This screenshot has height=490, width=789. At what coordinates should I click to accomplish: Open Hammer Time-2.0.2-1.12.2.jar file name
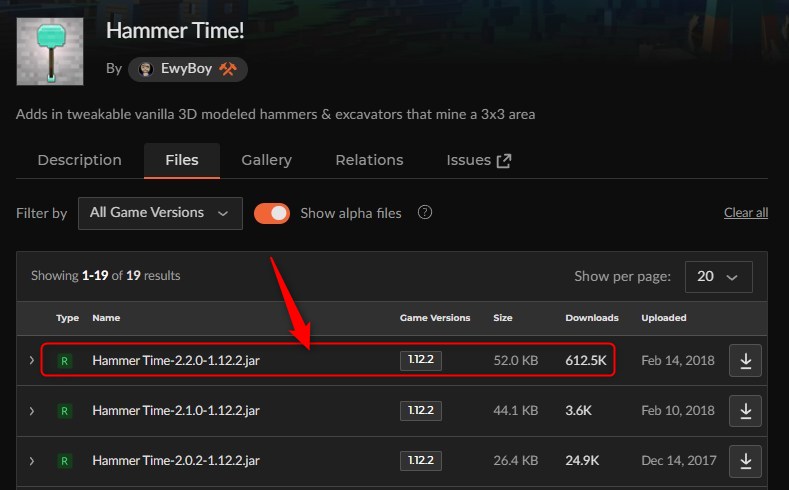tap(176, 461)
